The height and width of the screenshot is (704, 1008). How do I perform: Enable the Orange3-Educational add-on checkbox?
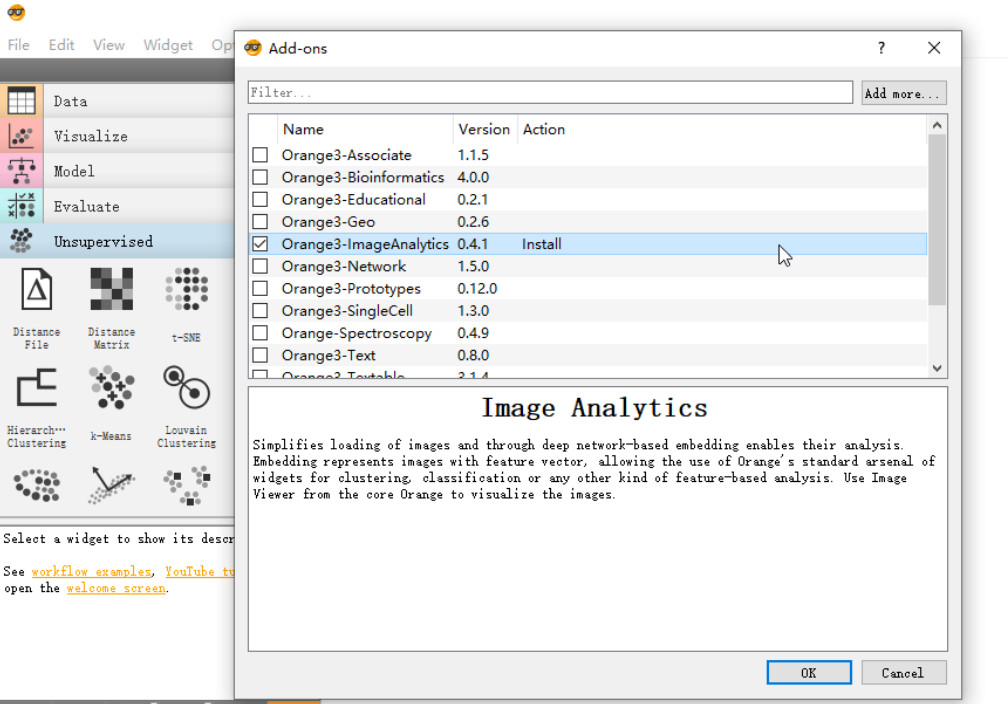pos(260,199)
